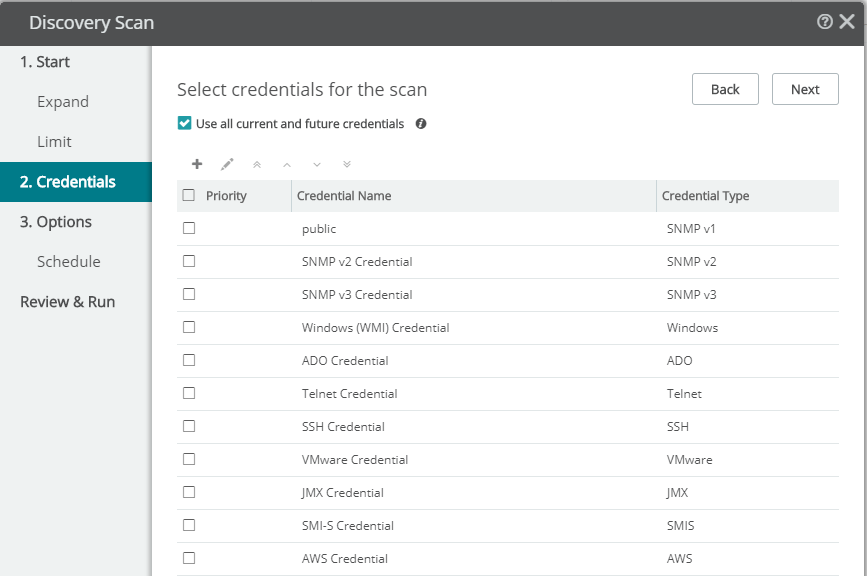This screenshot has width=867, height=576.
Task: Click the Telnet type cell
Action: 684,394
